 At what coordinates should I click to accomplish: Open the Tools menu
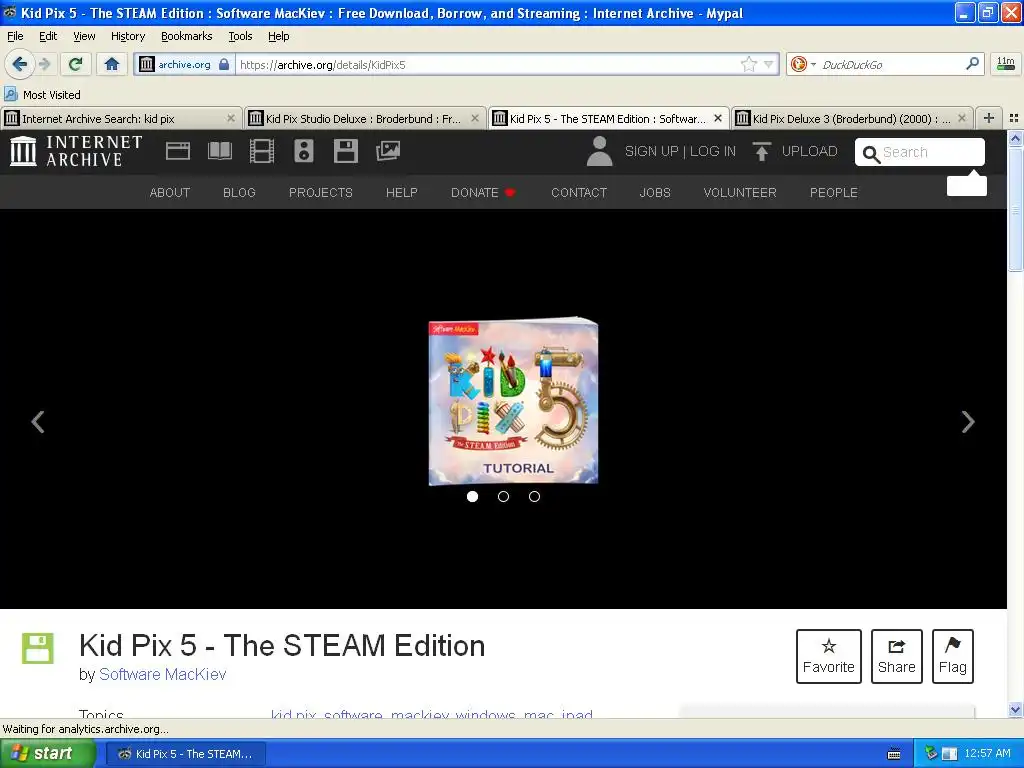[x=240, y=36]
